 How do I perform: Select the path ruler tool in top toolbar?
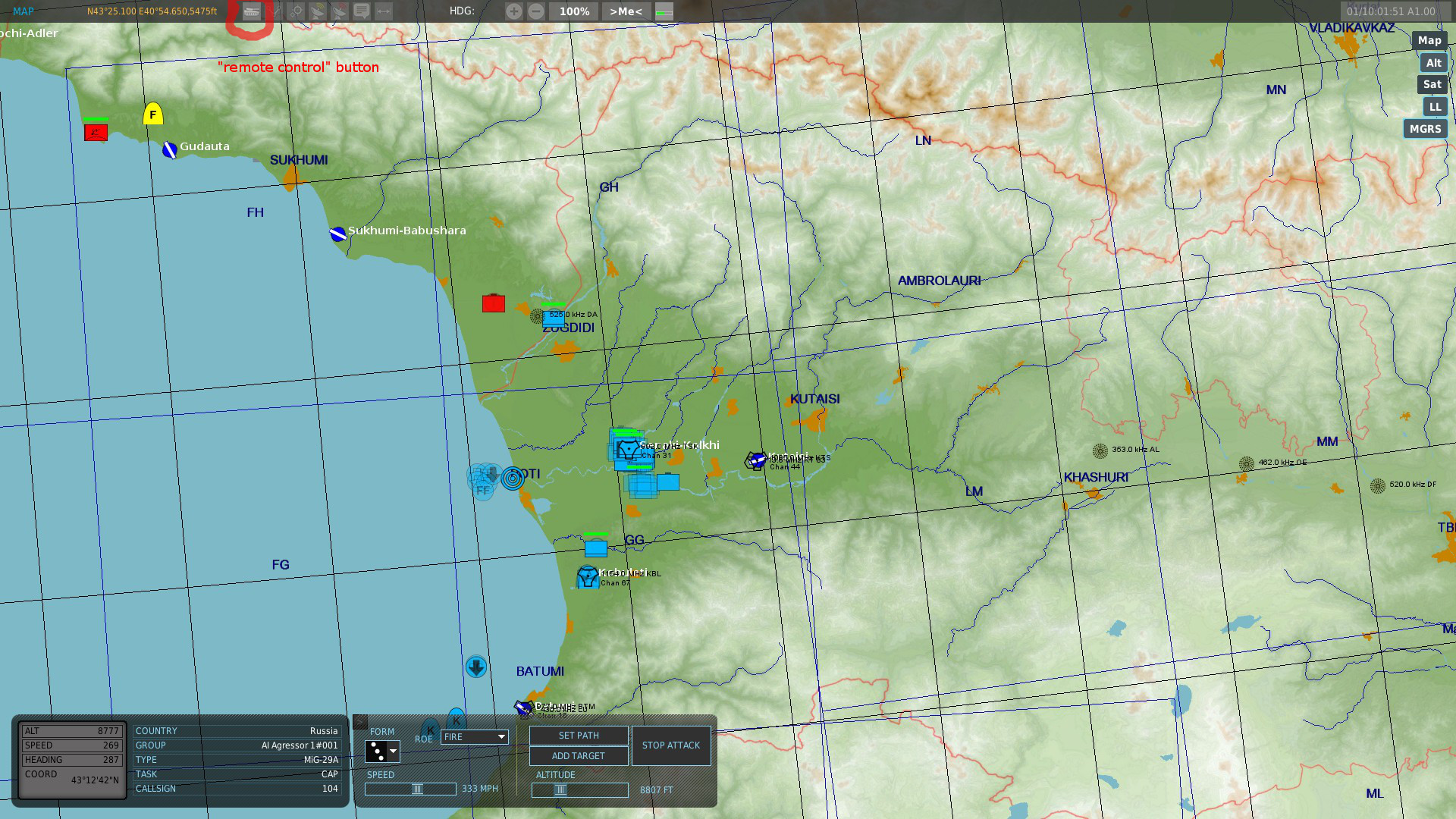(275, 11)
